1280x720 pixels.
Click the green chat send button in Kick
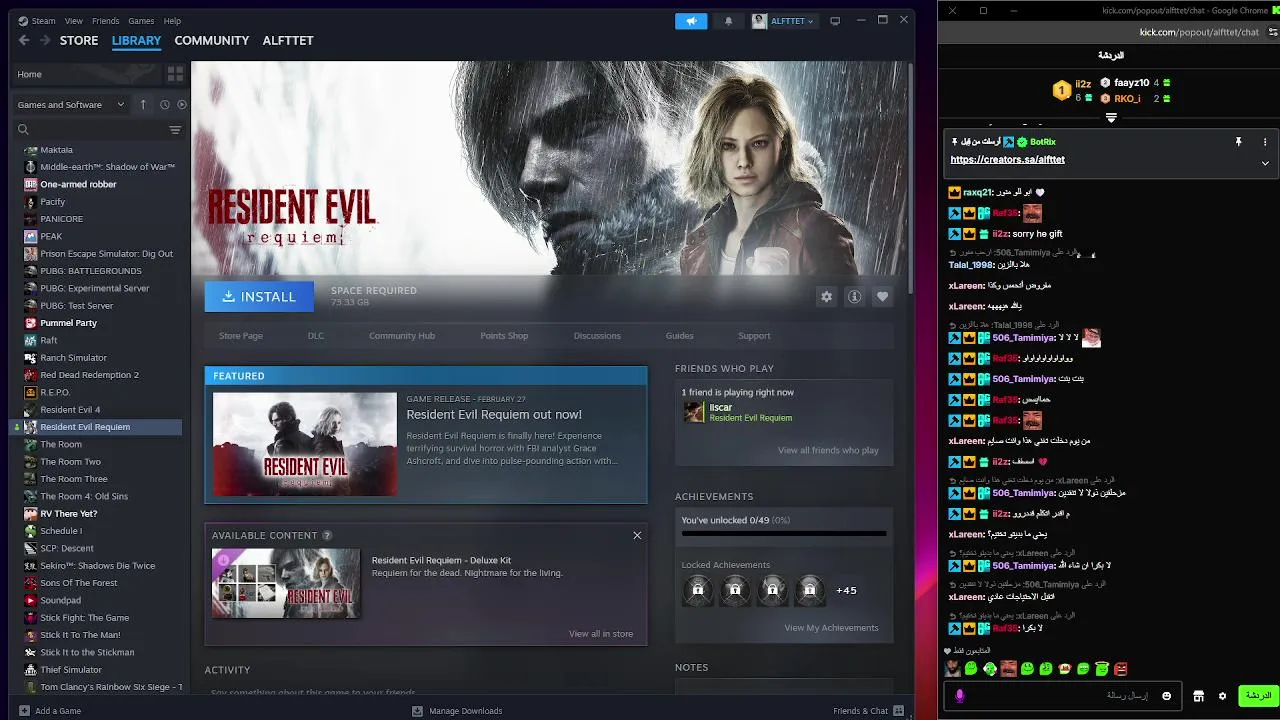[1258, 696]
